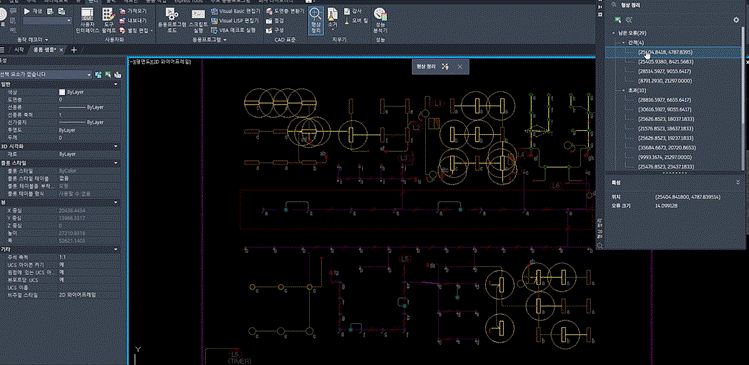Click the zoom icon in 형상 정리 palette
The height and width of the screenshot is (365, 749).
tap(629, 20)
